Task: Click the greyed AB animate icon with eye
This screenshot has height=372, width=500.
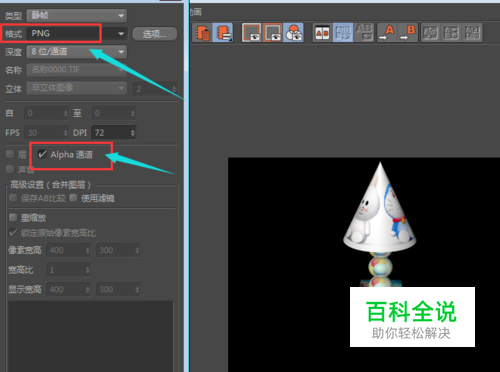Action: 364,33
